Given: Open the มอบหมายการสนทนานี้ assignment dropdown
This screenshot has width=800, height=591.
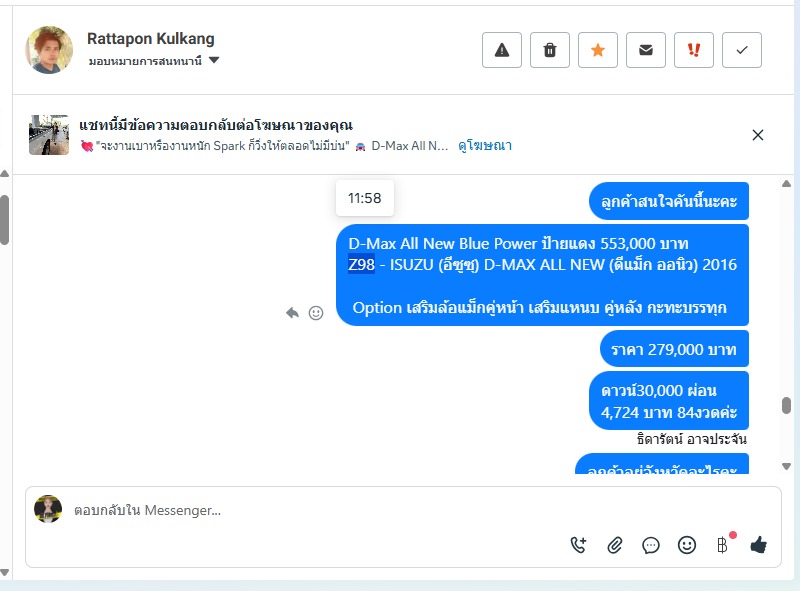Looking at the screenshot, I should point(154,61).
